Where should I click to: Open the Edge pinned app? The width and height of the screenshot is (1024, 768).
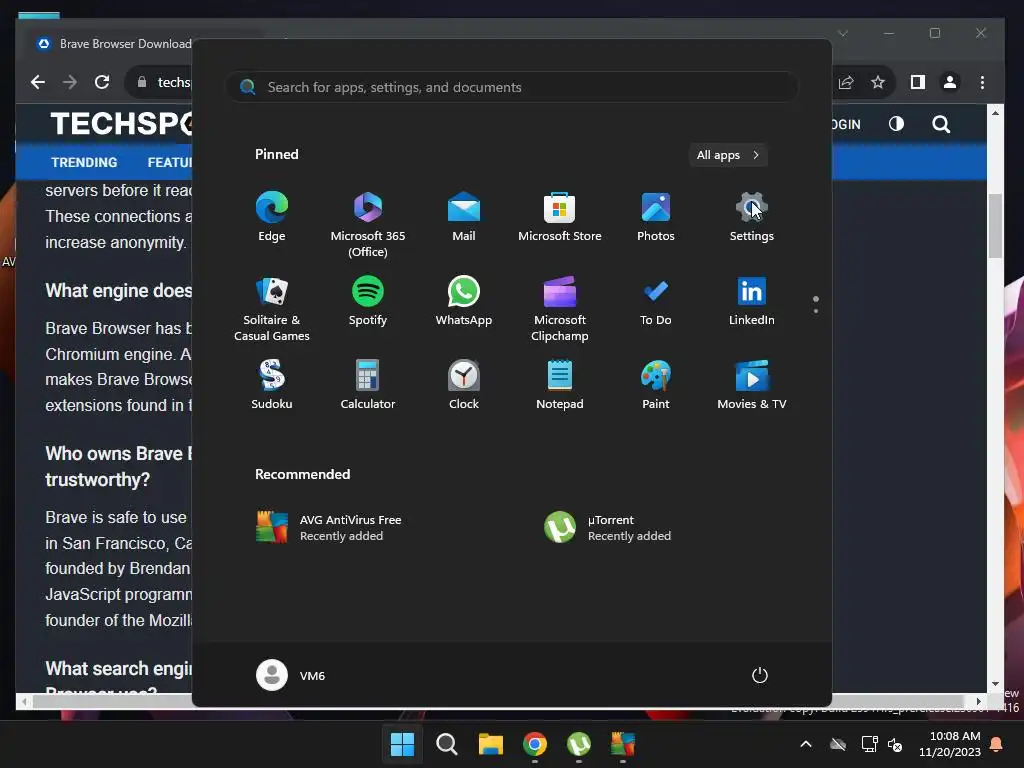coord(272,217)
